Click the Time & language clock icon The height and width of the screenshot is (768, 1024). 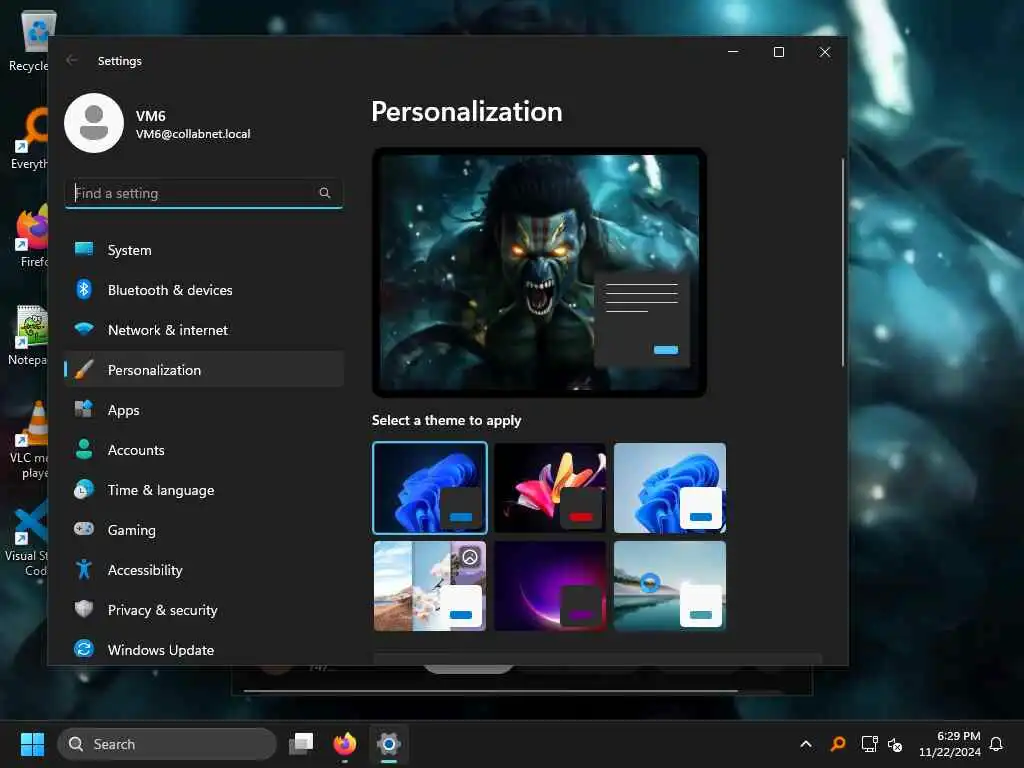pos(84,489)
